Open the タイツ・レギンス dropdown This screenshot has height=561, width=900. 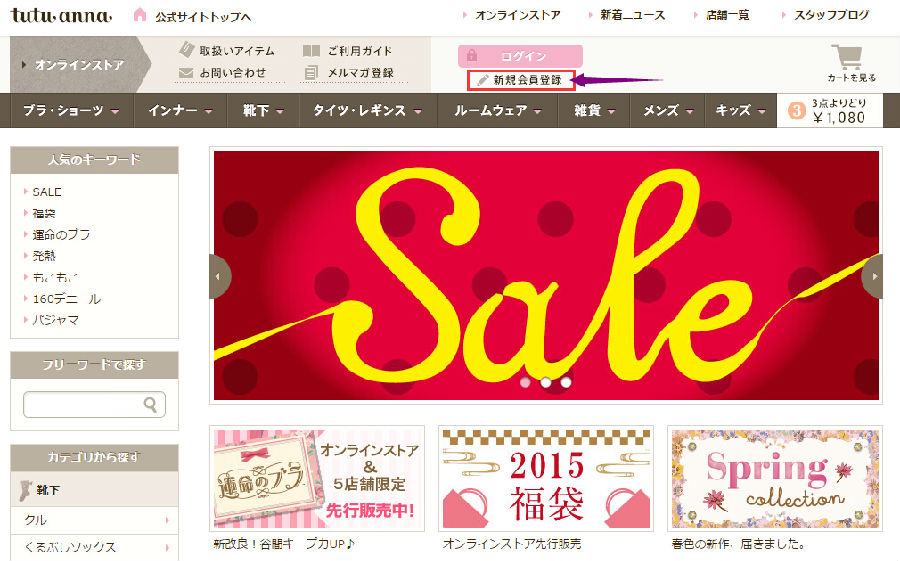click(368, 110)
